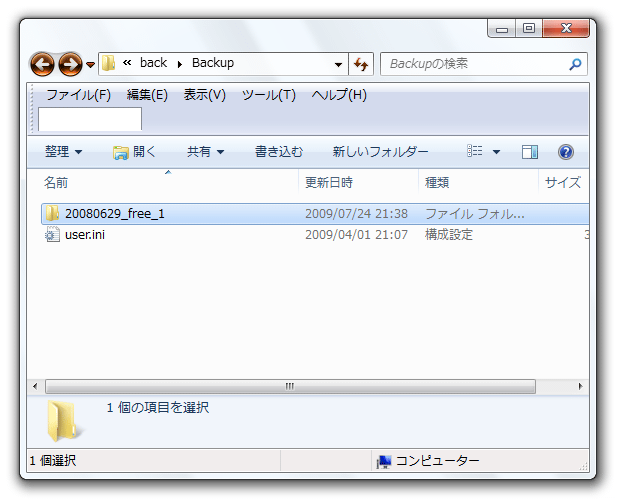Click date 2009/04/01 21:07
Viewport: 618px width, 502px height.
(356, 235)
